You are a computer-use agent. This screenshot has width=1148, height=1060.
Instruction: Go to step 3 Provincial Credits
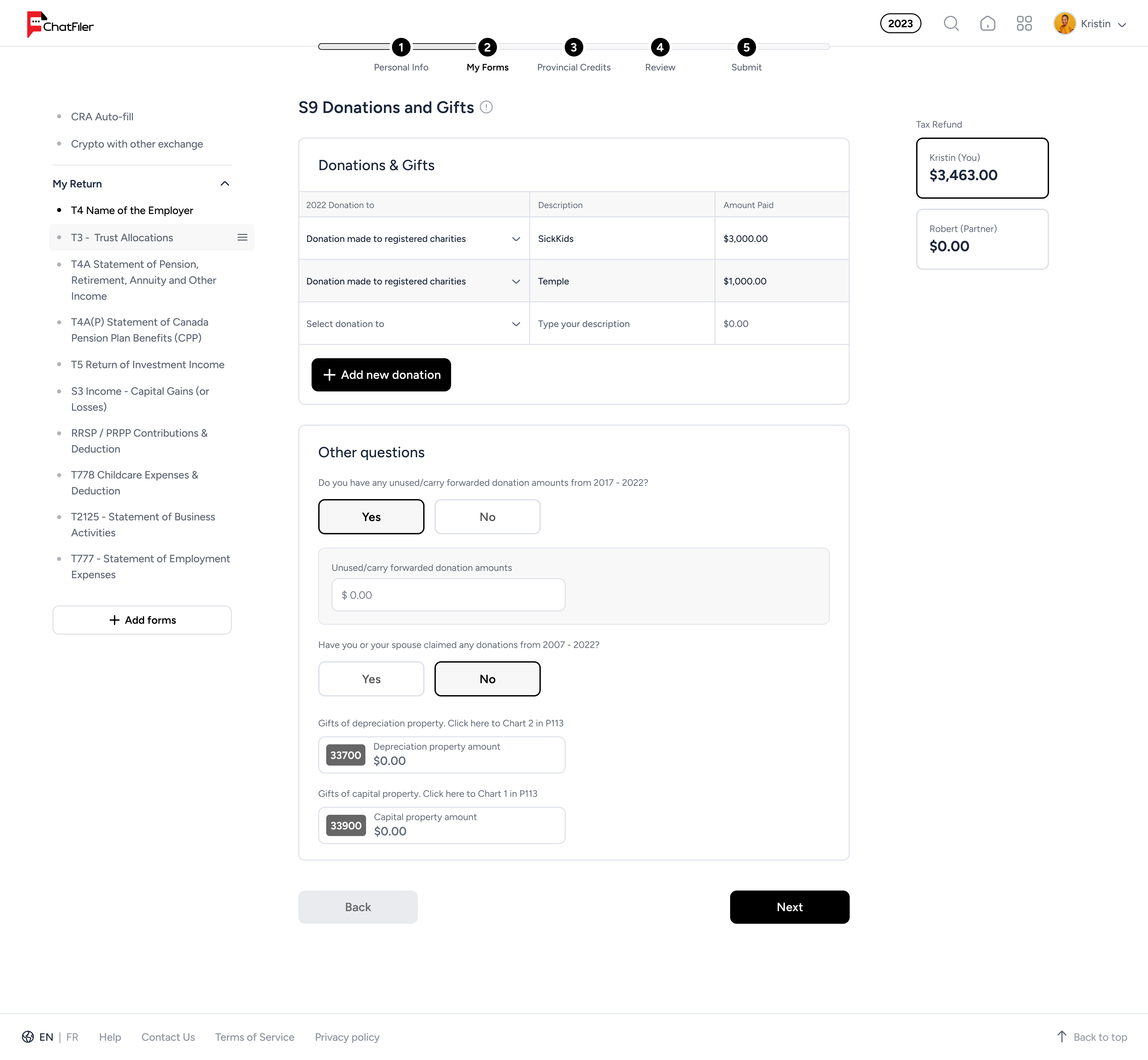(573, 48)
